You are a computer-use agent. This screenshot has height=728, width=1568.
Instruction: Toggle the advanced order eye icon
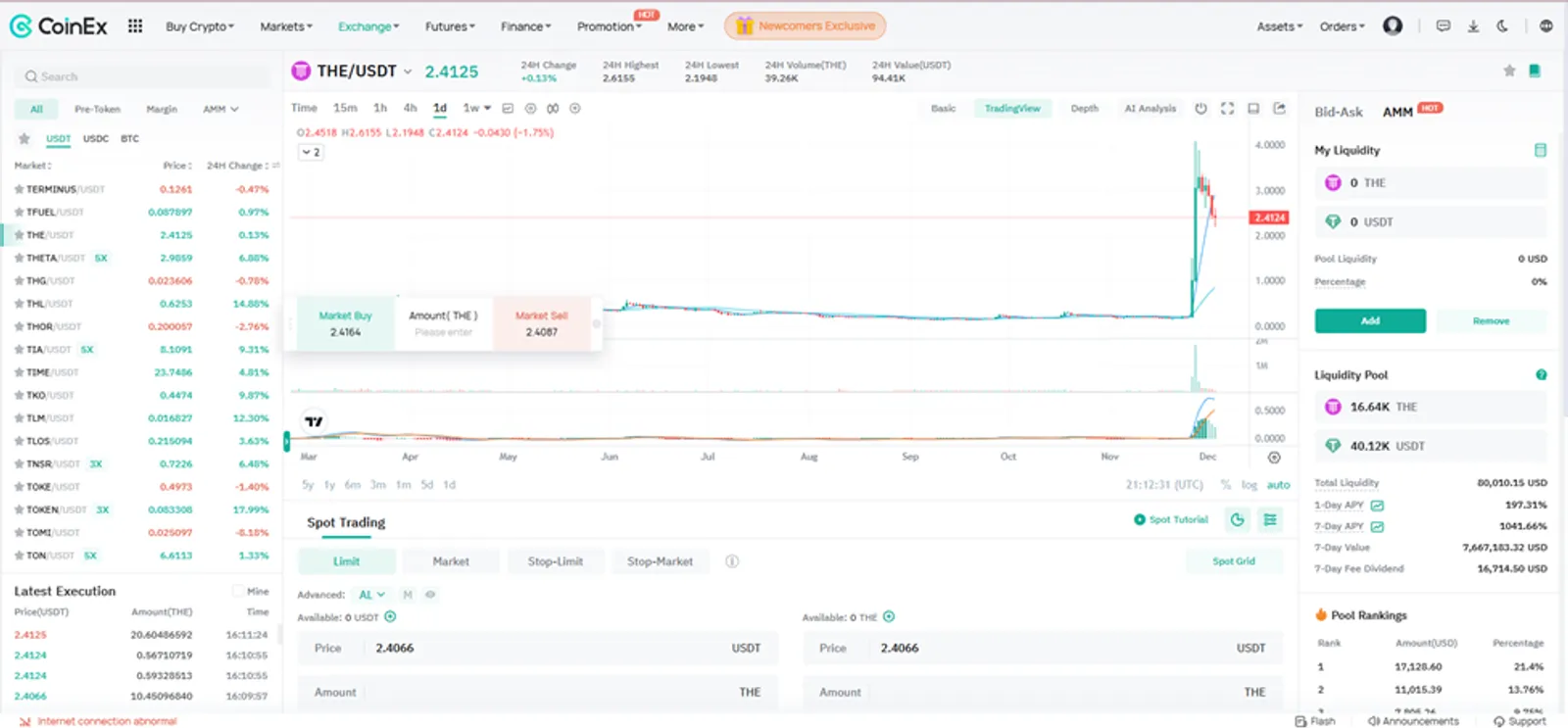tap(429, 595)
